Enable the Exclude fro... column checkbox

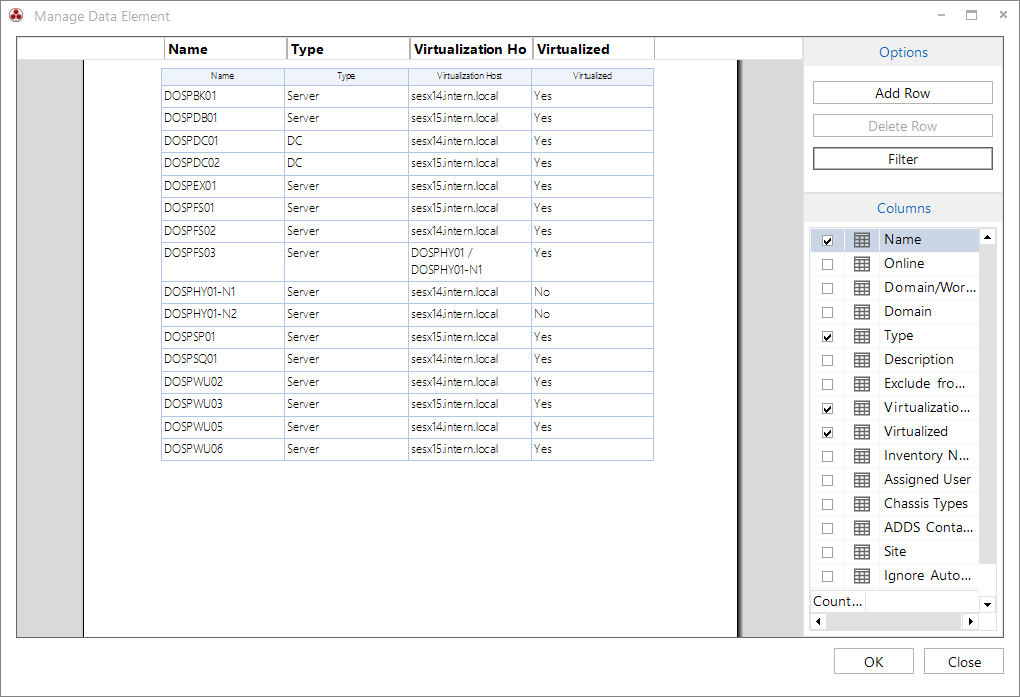827,385
